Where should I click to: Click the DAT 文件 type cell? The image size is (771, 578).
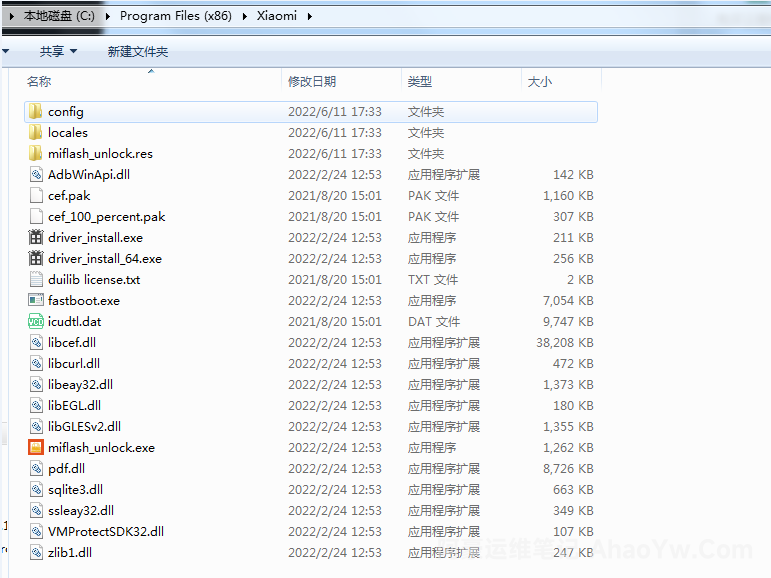(x=434, y=322)
